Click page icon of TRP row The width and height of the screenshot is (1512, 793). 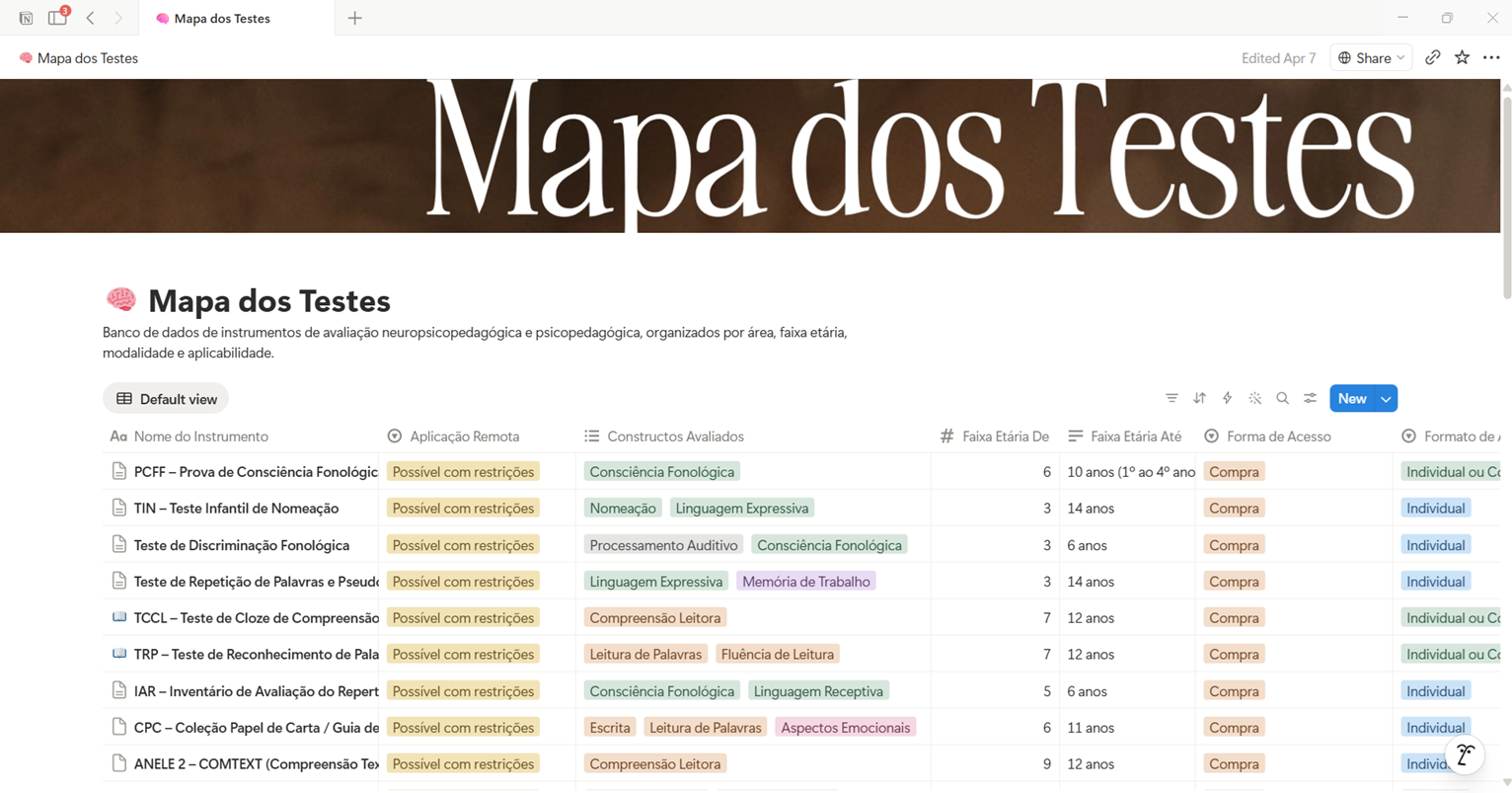[119, 654]
